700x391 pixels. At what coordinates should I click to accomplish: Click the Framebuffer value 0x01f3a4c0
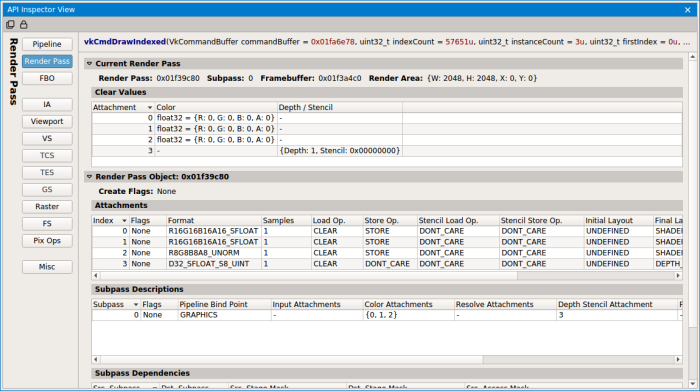340,79
